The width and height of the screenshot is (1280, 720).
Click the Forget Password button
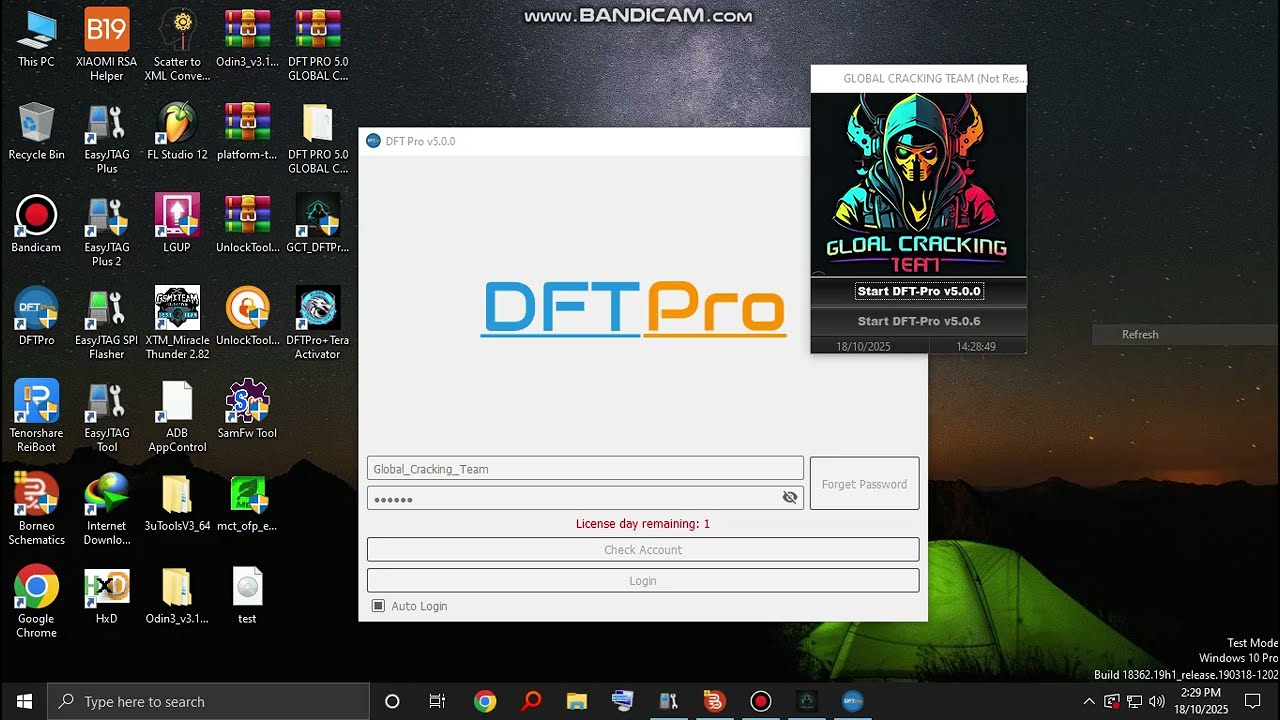(x=864, y=484)
